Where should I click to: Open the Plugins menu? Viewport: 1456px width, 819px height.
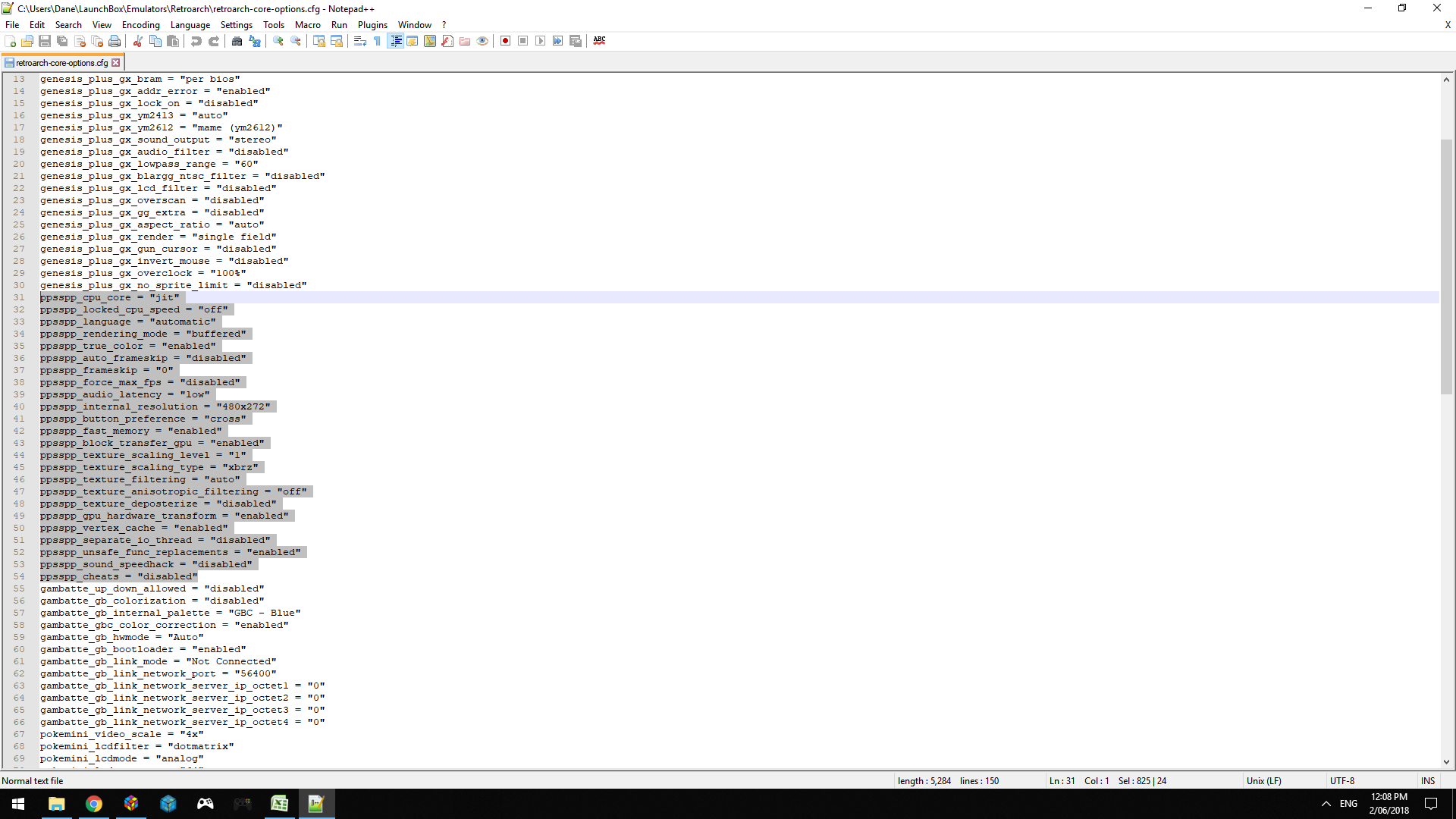(373, 25)
